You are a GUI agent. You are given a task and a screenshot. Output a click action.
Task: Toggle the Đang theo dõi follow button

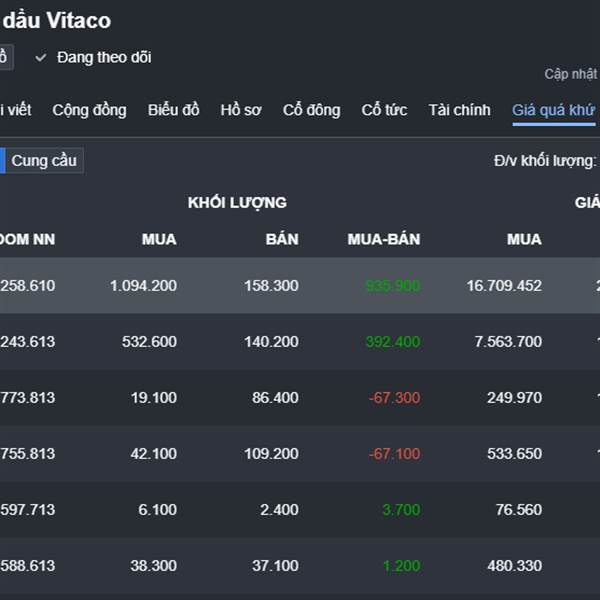coord(103,58)
